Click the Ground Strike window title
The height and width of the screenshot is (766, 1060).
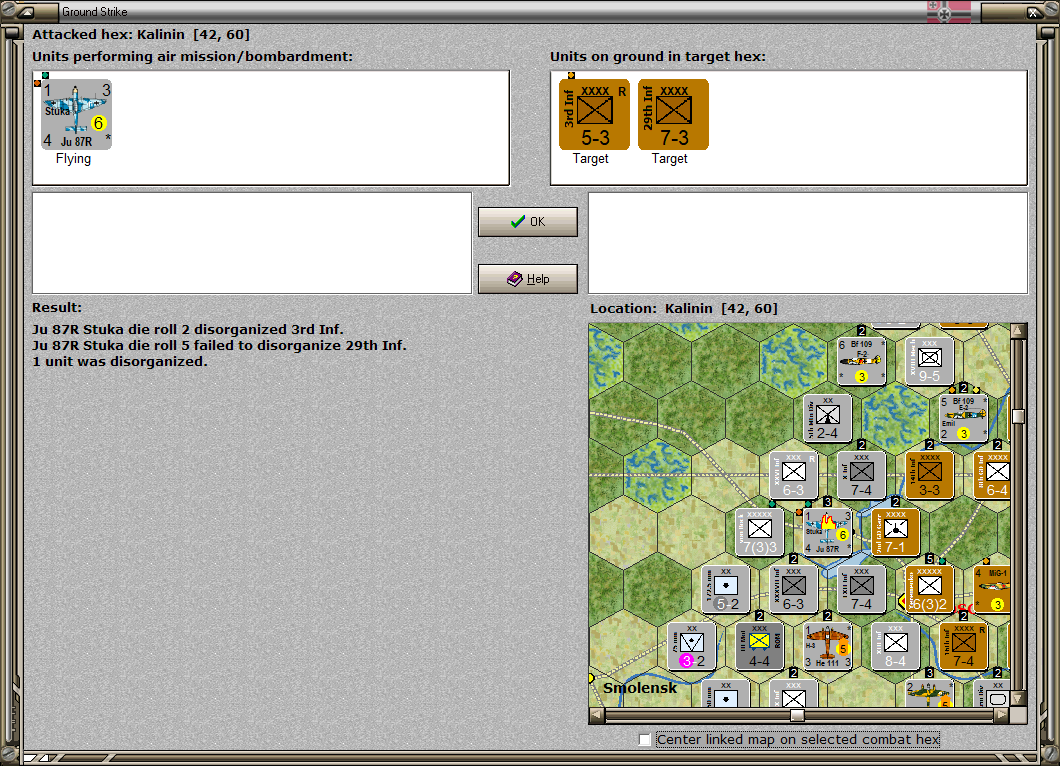[x=95, y=11]
